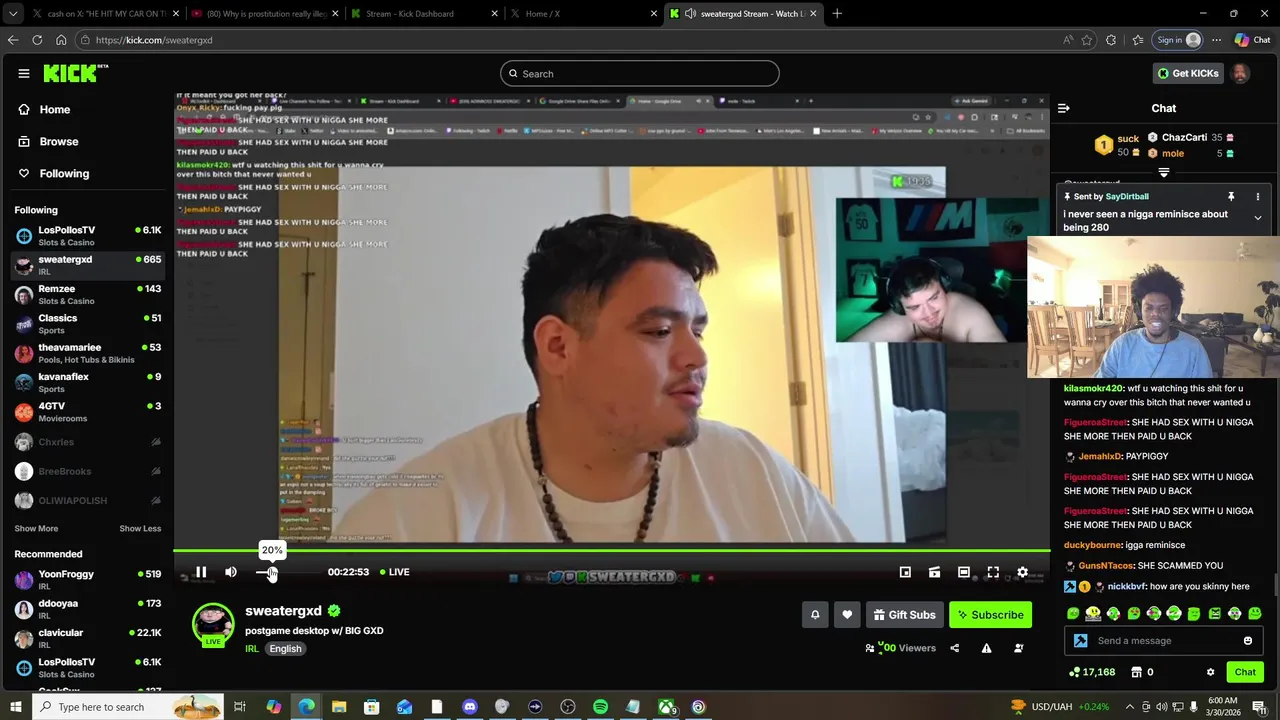Open Discord from the taskbar
1280x720 pixels.
point(470,707)
